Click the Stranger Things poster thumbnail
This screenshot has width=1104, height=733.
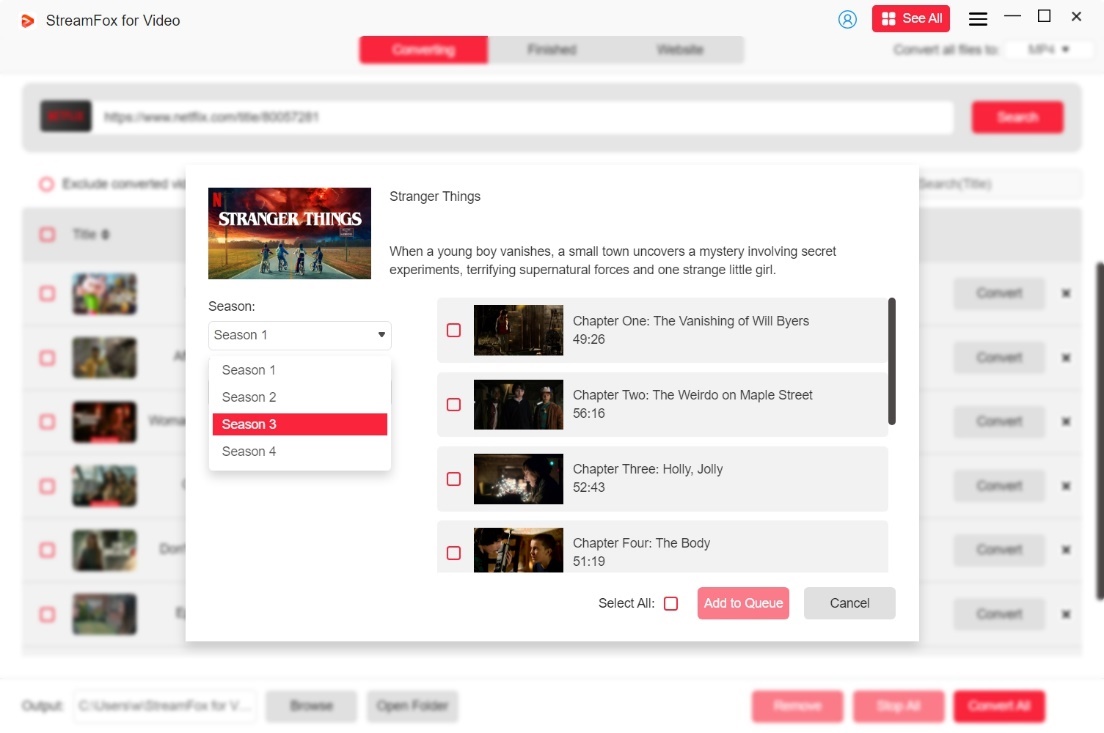pyautogui.click(x=289, y=233)
